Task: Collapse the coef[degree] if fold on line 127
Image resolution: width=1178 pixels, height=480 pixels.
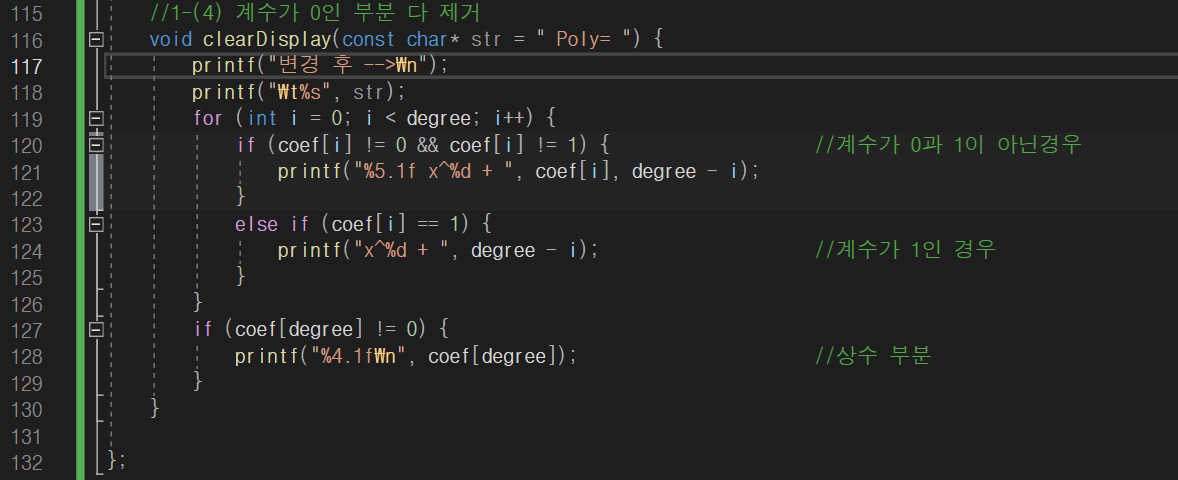Action: (x=95, y=329)
